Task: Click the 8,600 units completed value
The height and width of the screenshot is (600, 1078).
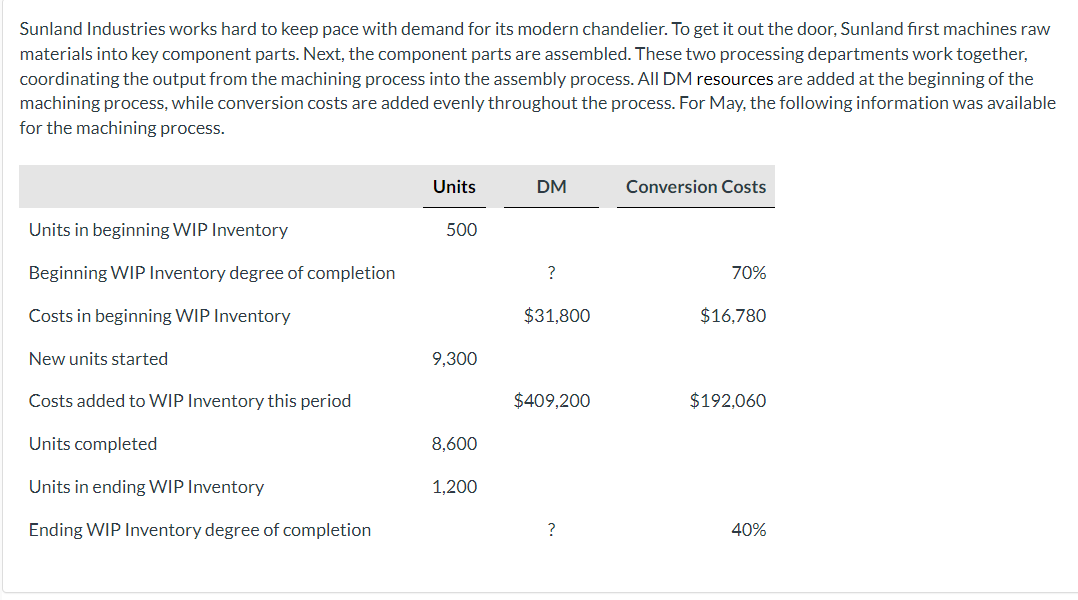Action: (x=454, y=444)
